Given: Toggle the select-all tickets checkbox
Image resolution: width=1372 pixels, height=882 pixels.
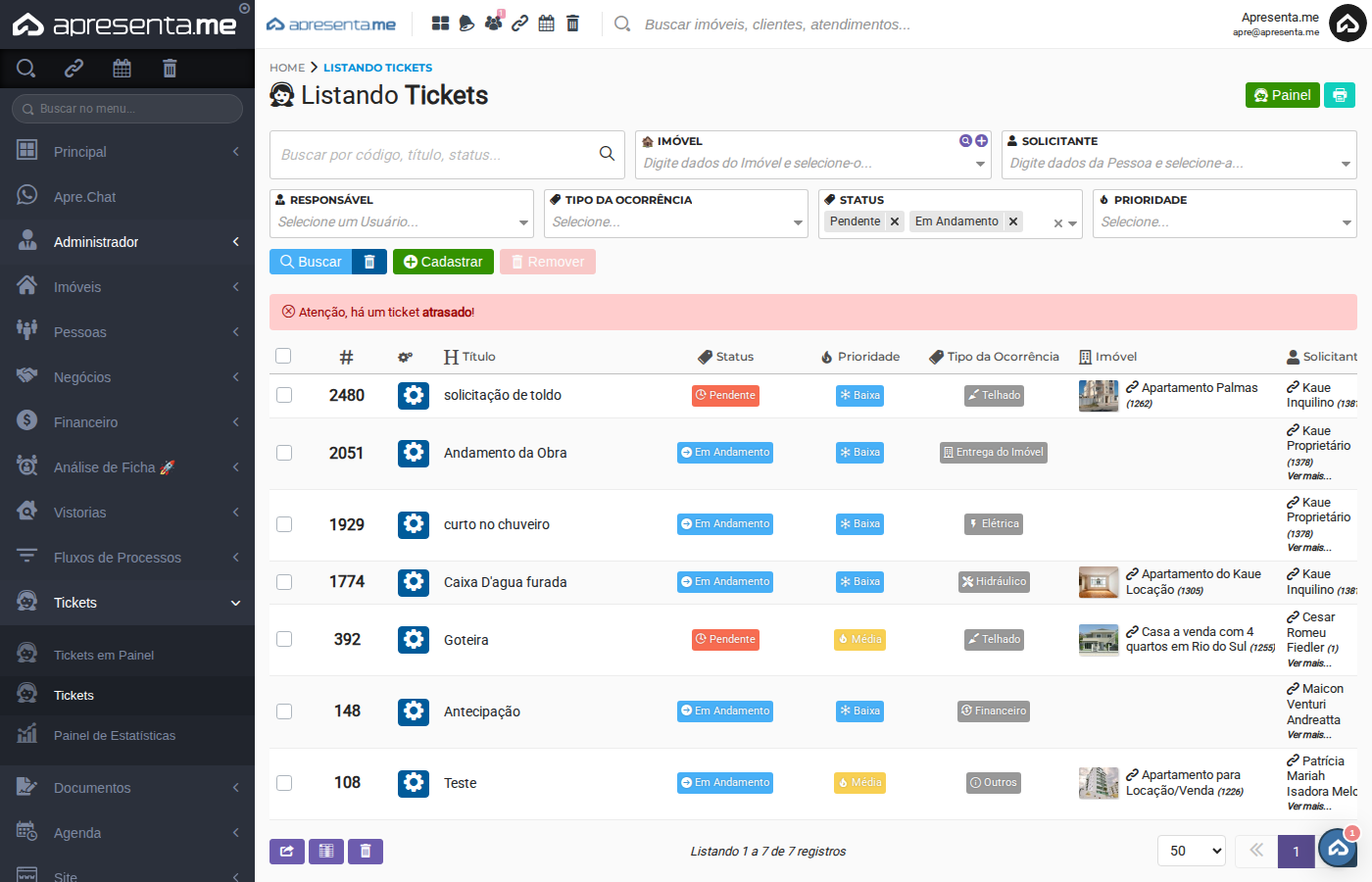Looking at the screenshot, I should pyautogui.click(x=283, y=356).
